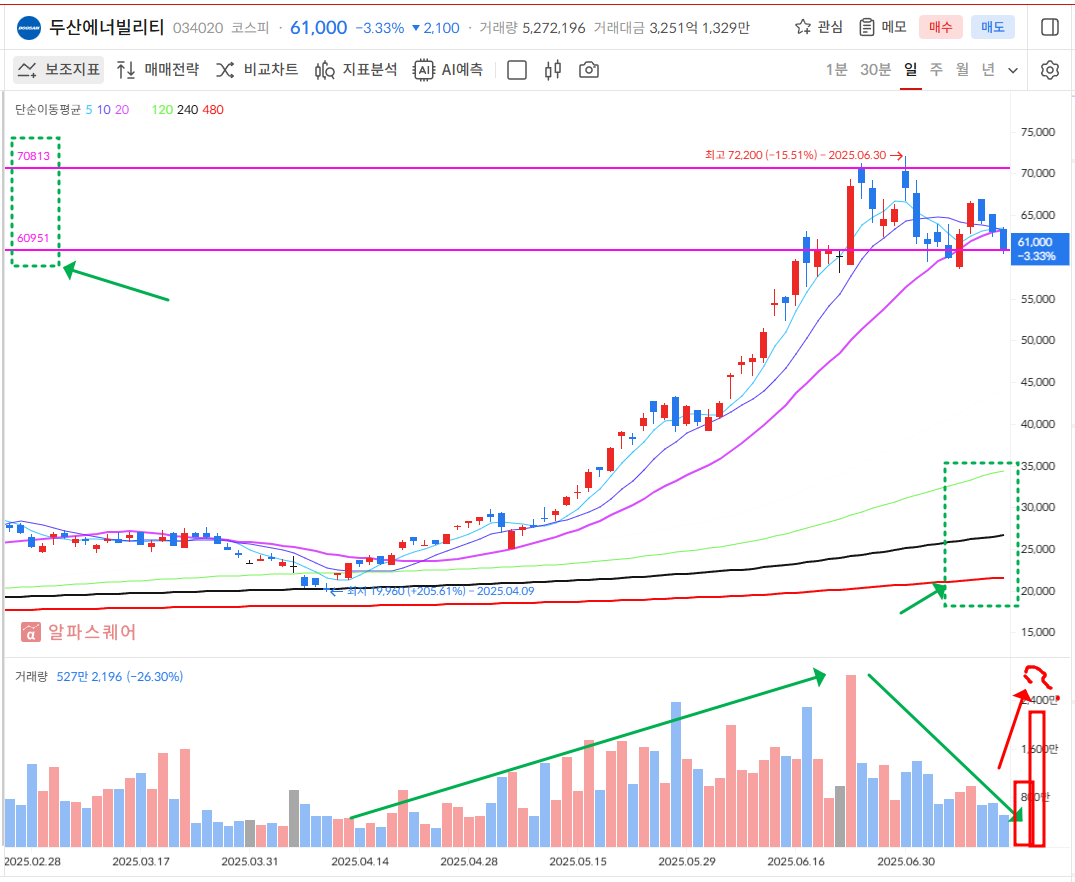Click the 10-day moving average label
The width and height of the screenshot is (1075, 882).
click(x=104, y=110)
